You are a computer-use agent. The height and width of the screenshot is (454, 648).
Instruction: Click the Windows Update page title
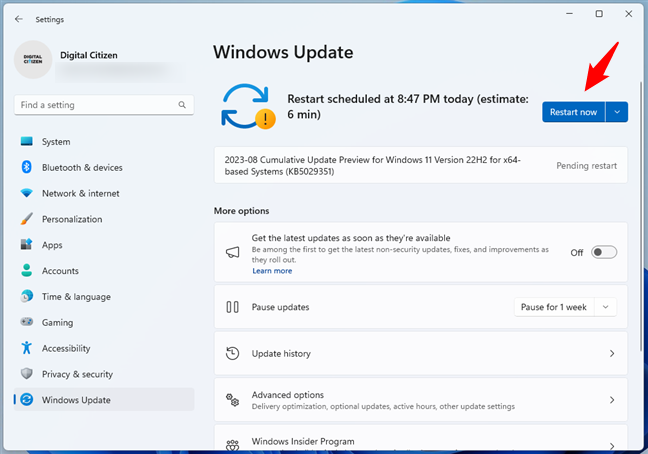(x=283, y=52)
